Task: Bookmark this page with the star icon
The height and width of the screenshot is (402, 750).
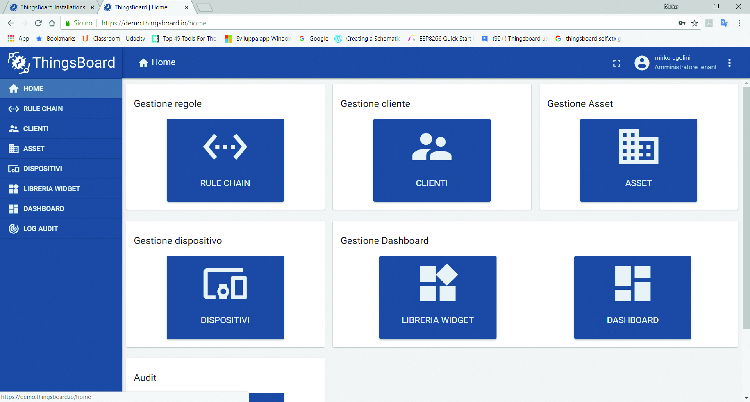Action: click(x=694, y=22)
